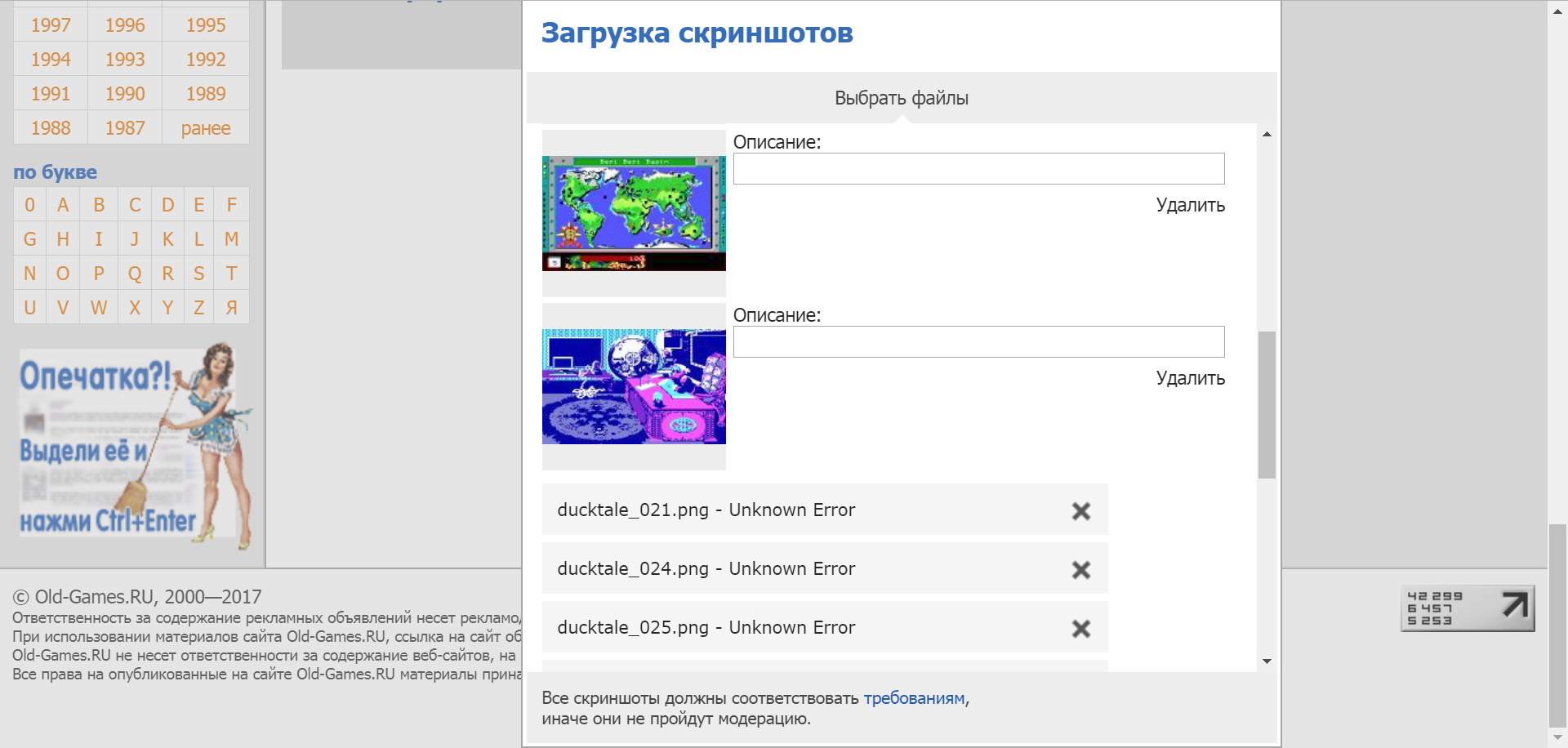
Task: Dismiss the ducktale_024.png error entry
Action: 1081,570
